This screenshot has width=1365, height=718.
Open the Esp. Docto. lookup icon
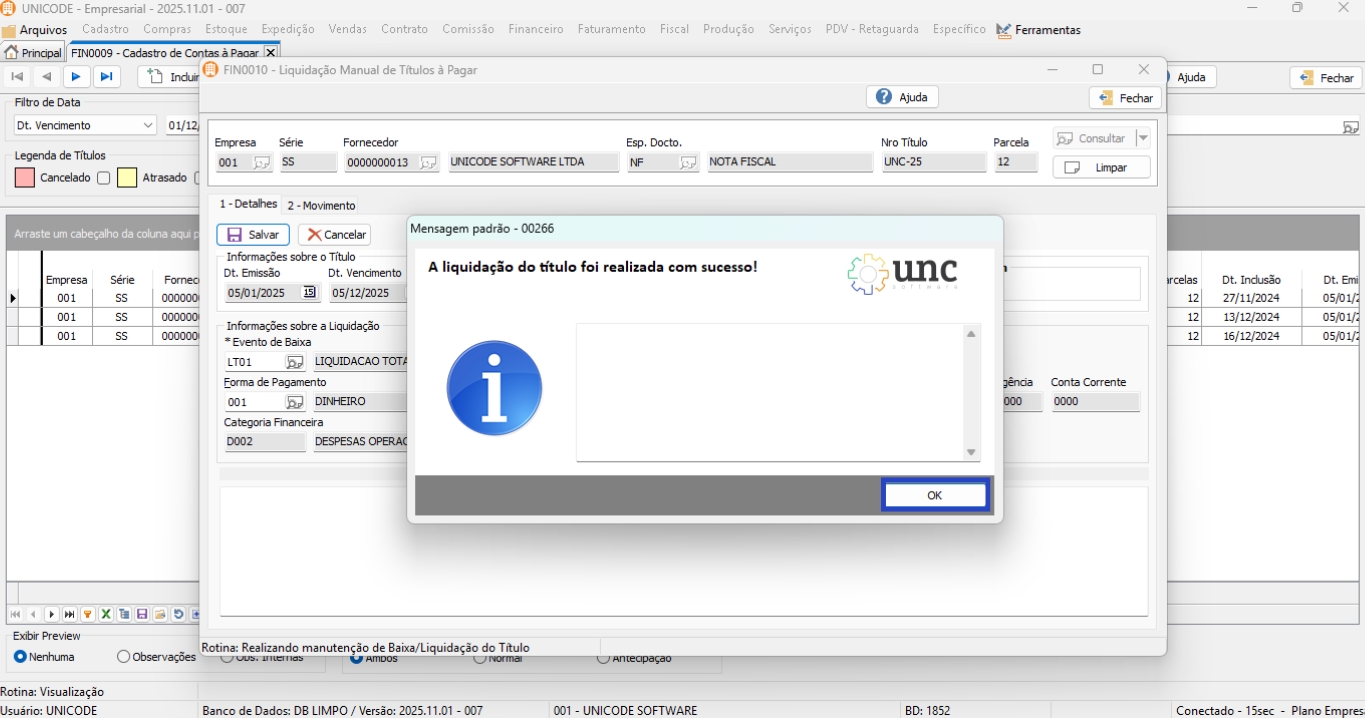pos(688,163)
